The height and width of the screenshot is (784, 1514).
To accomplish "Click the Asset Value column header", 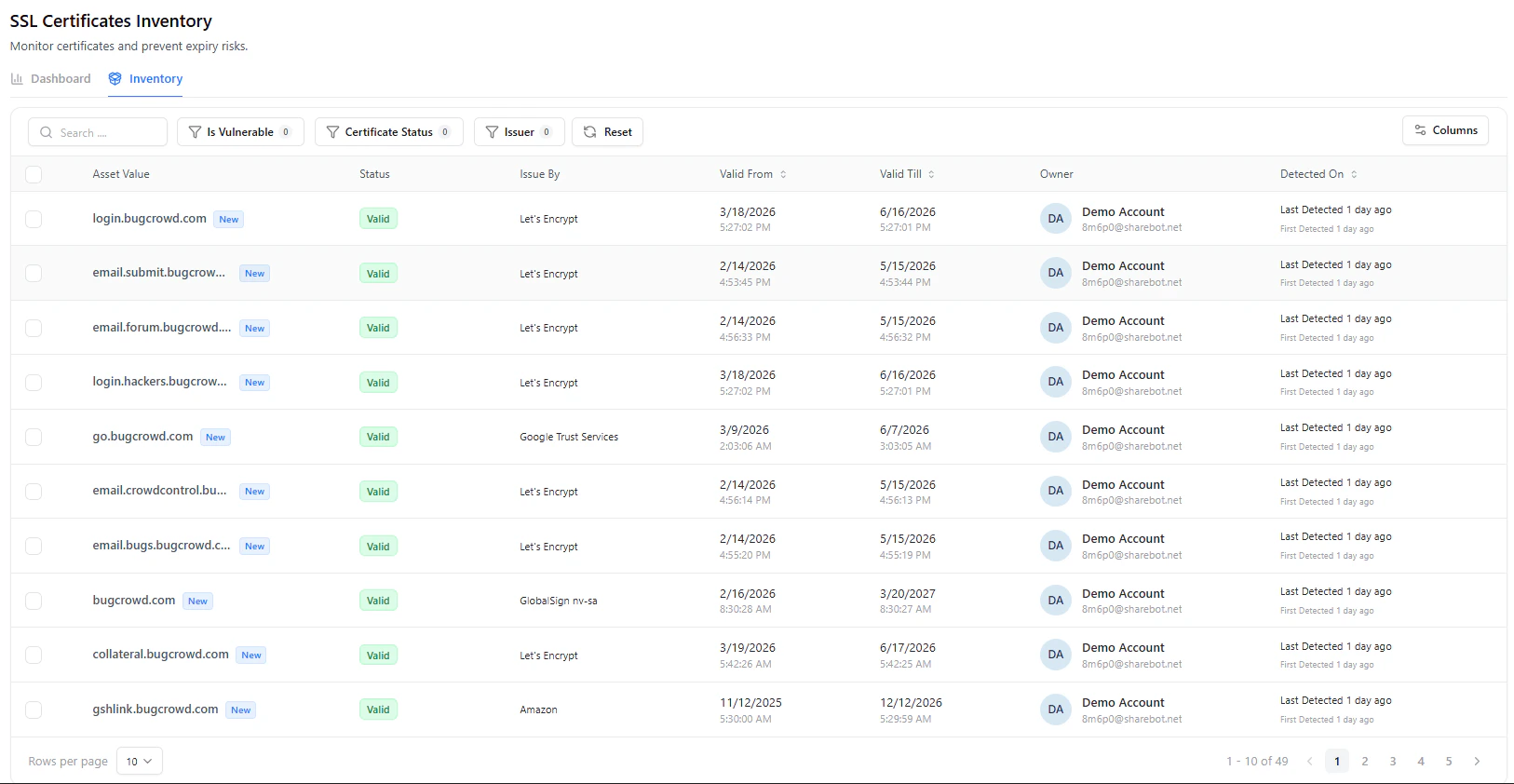I will (x=121, y=174).
